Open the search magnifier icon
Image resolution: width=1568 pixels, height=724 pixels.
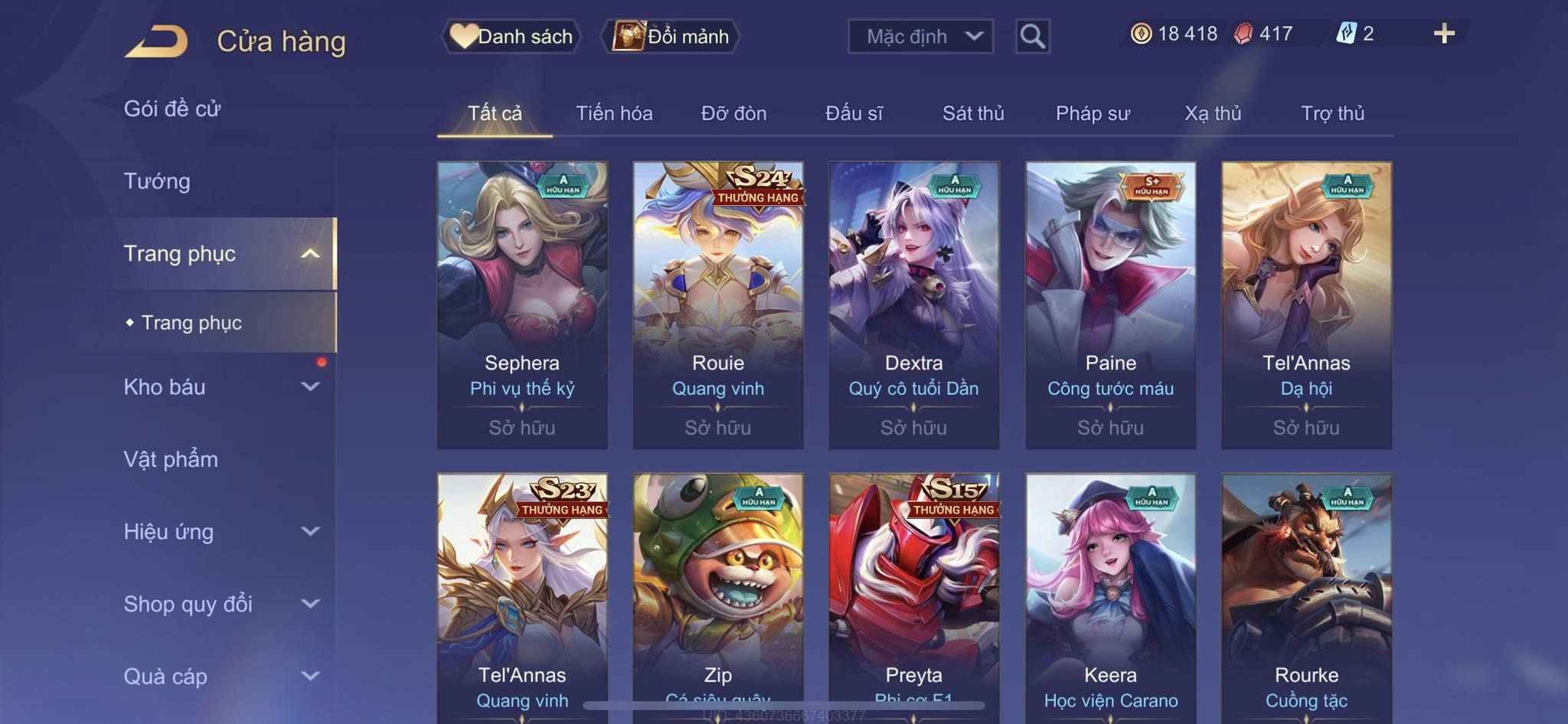(1032, 36)
